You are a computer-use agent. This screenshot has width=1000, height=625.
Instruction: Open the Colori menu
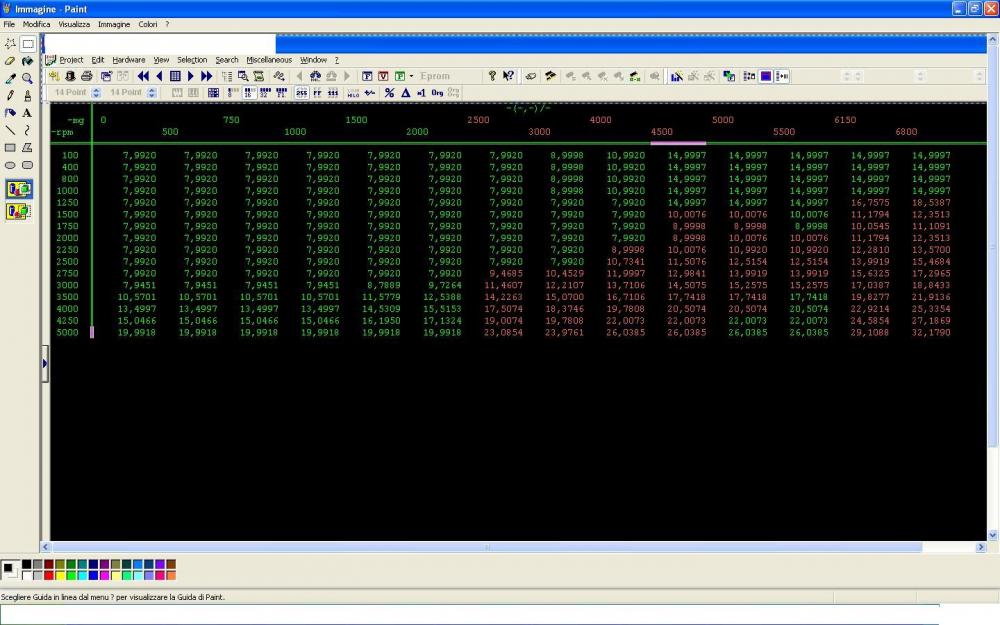[x=148, y=24]
